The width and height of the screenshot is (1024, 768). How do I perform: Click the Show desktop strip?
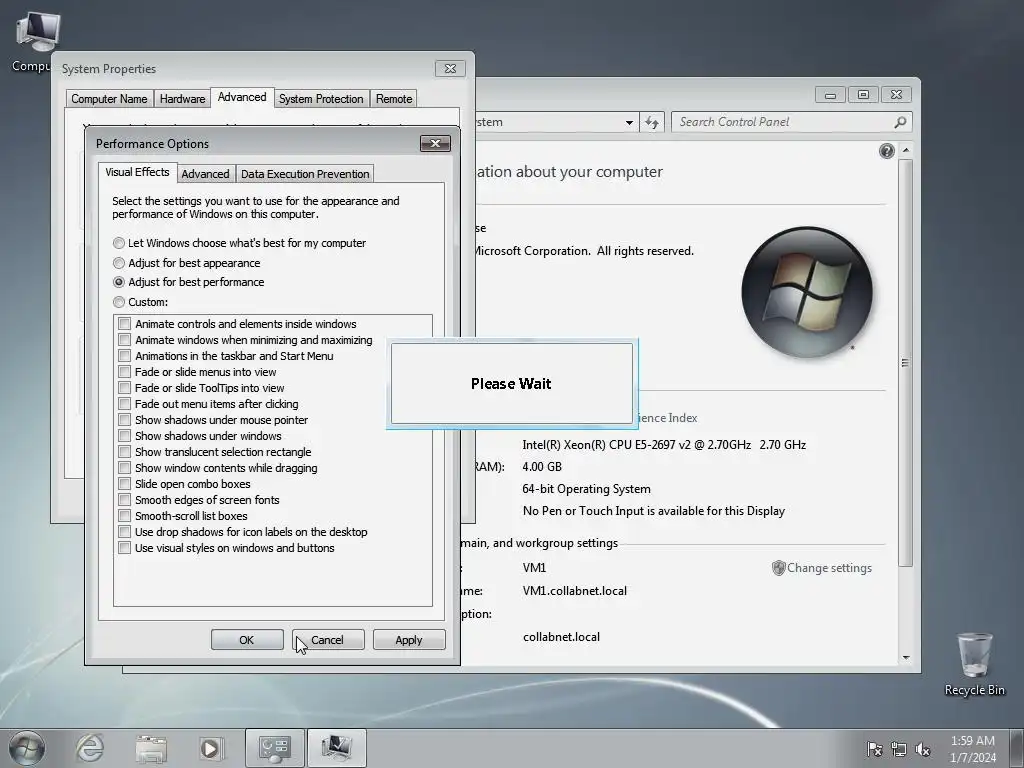click(1017, 748)
